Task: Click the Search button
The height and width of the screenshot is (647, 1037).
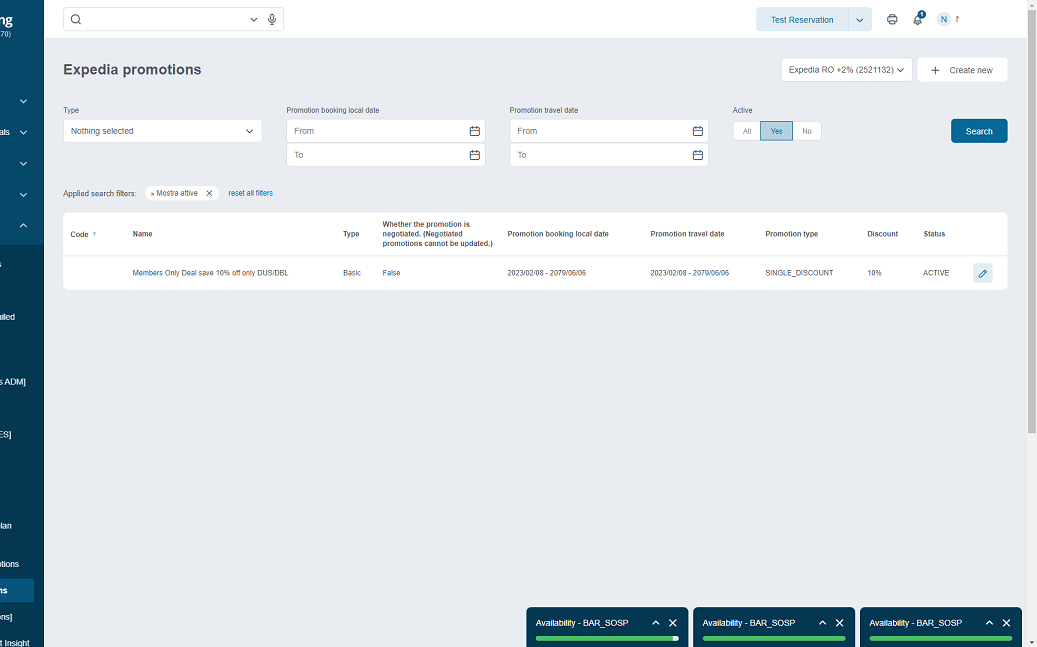Action: tap(979, 131)
